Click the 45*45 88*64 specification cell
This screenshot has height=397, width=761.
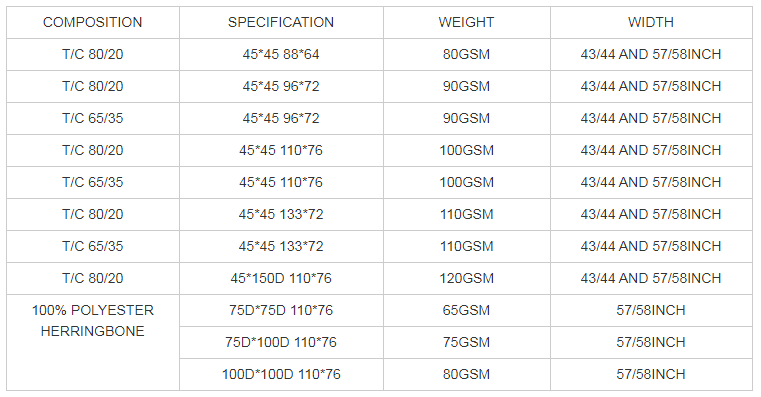click(x=281, y=54)
